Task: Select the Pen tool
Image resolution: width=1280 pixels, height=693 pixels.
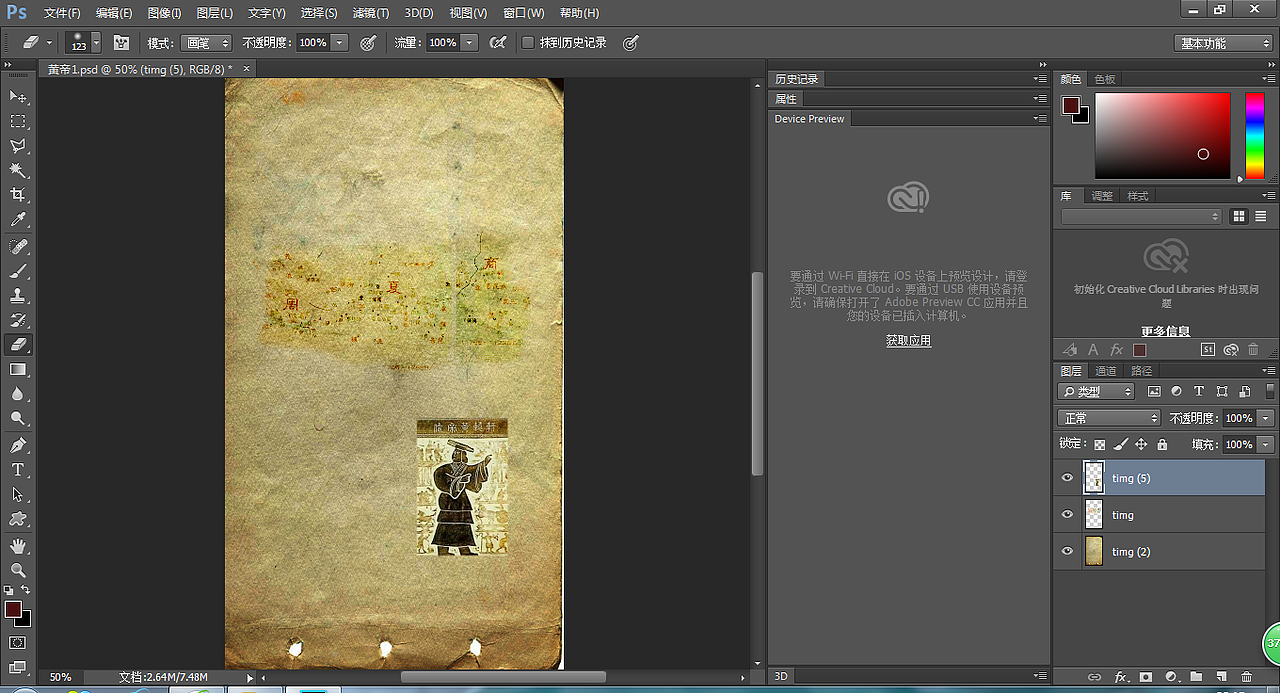Action: (18, 445)
